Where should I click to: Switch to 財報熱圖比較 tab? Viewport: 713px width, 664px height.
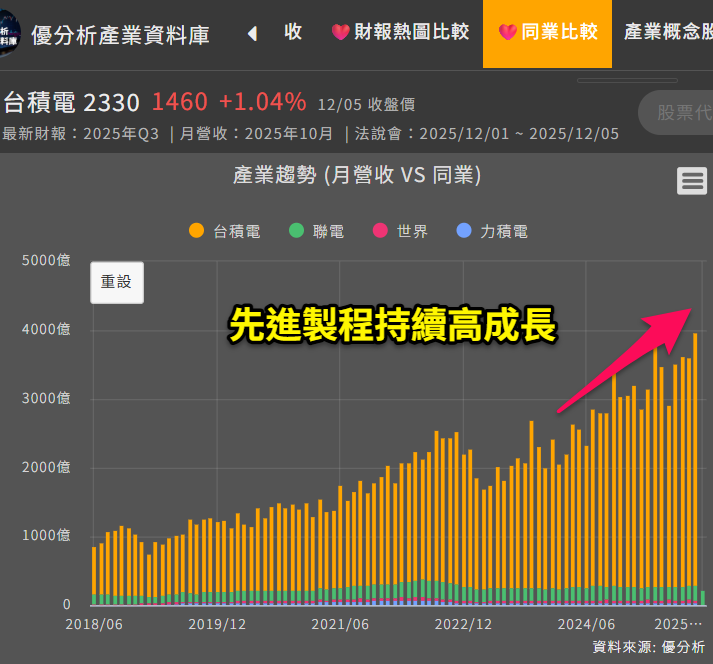pos(400,32)
